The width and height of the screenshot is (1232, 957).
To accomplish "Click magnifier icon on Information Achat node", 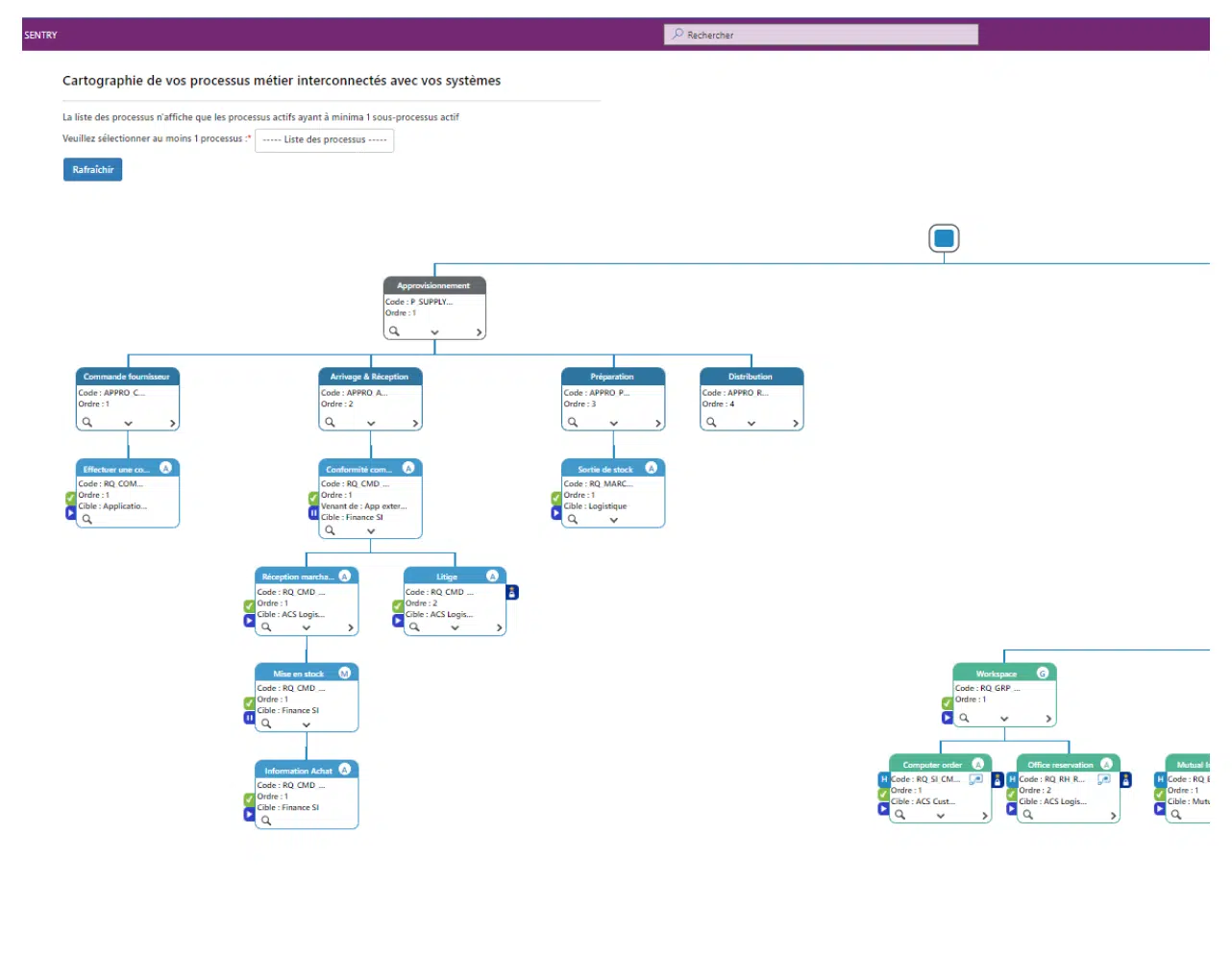I will click(266, 821).
